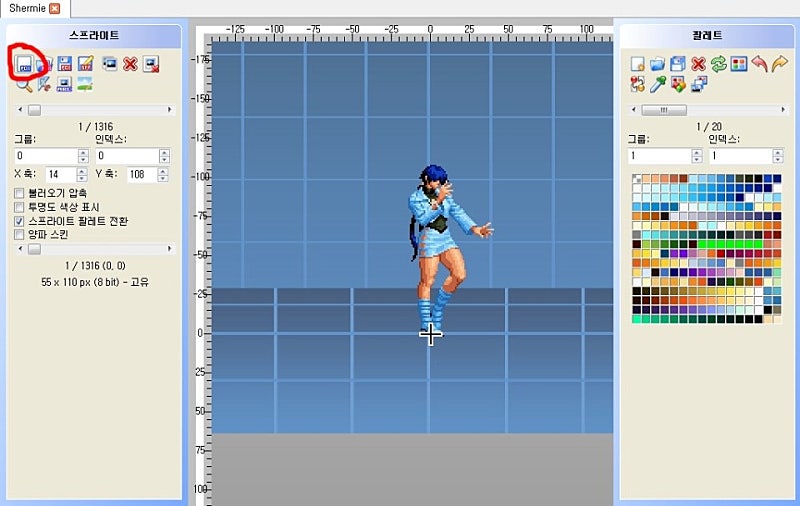Click the colored shapes palette icon
Screen dimensions: 800x506
click(x=678, y=84)
